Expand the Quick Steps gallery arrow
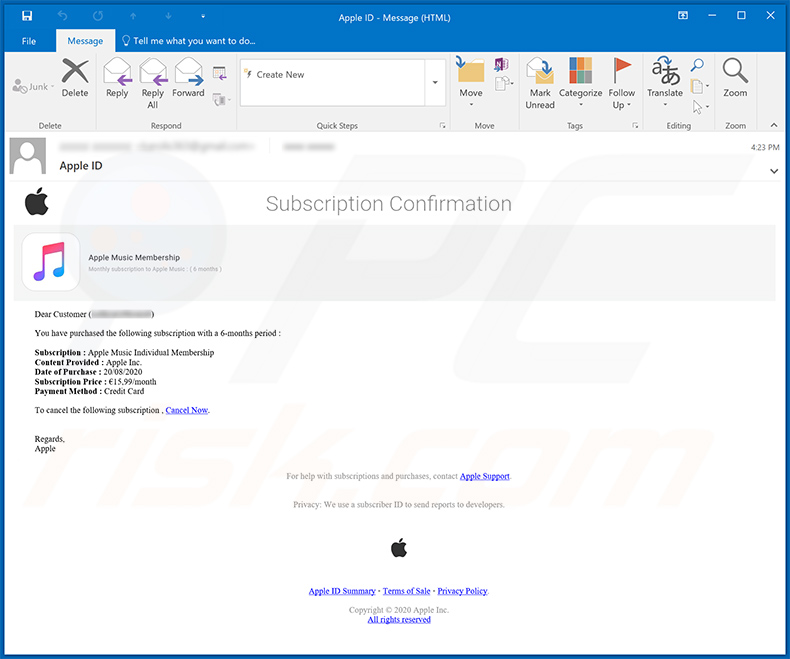 pos(435,83)
